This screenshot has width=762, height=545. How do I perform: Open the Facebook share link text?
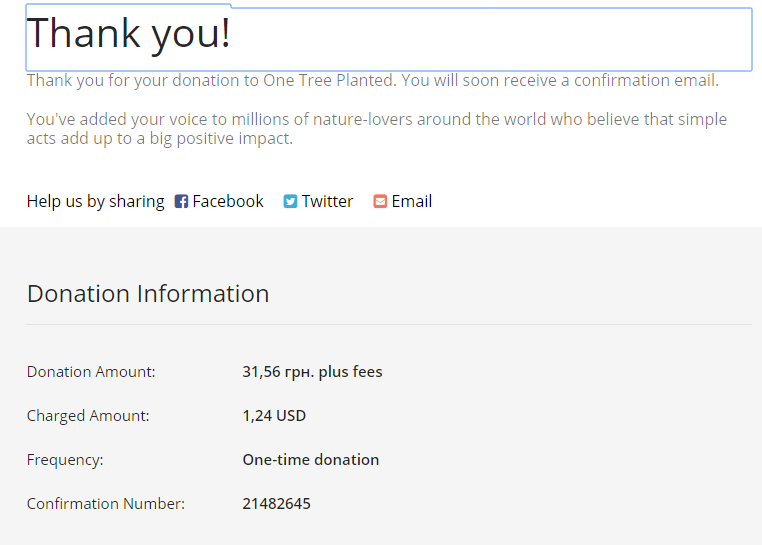(x=228, y=201)
